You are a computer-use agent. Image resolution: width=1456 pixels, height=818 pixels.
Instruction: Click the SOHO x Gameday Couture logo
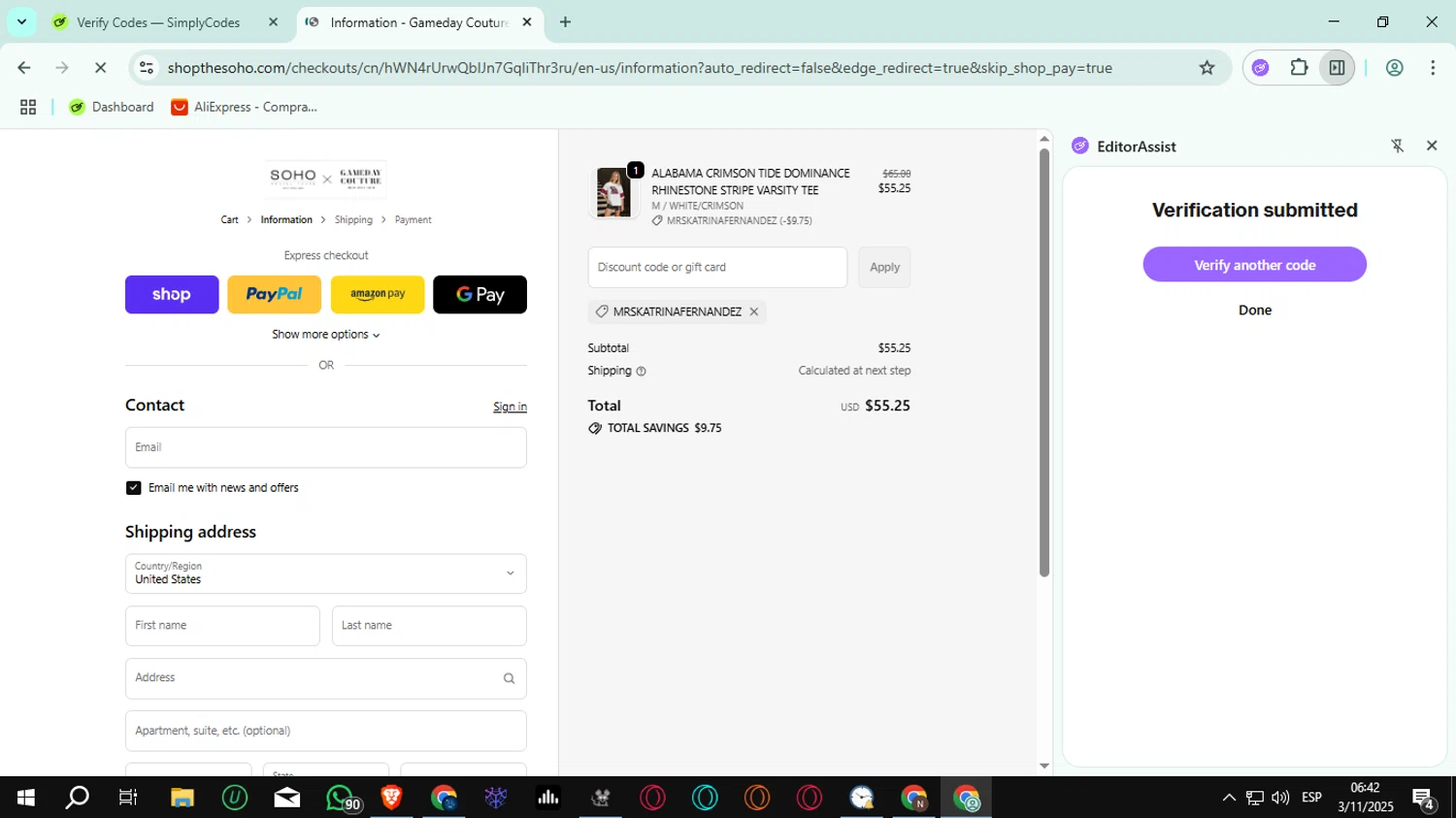[326, 178]
